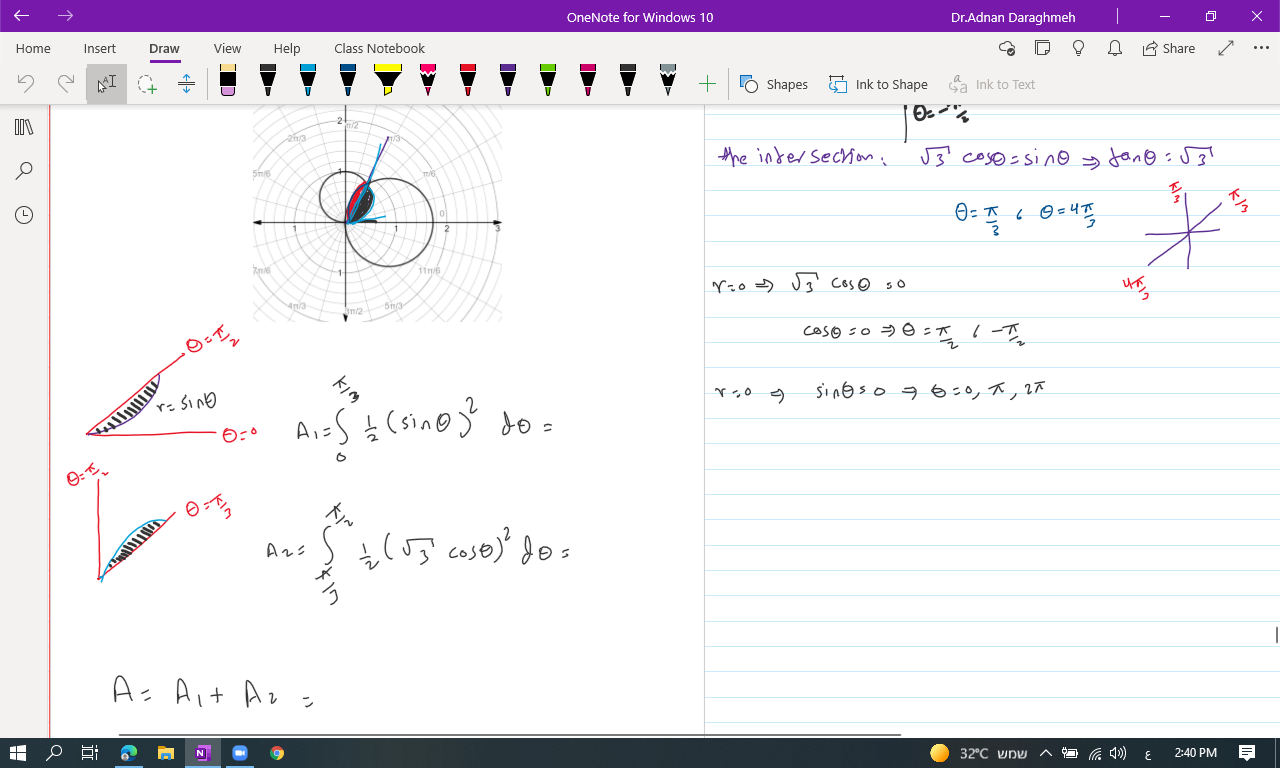1280x768 pixels.
Task: Expand the more options ellipsis menu
Action: pos(1260,48)
